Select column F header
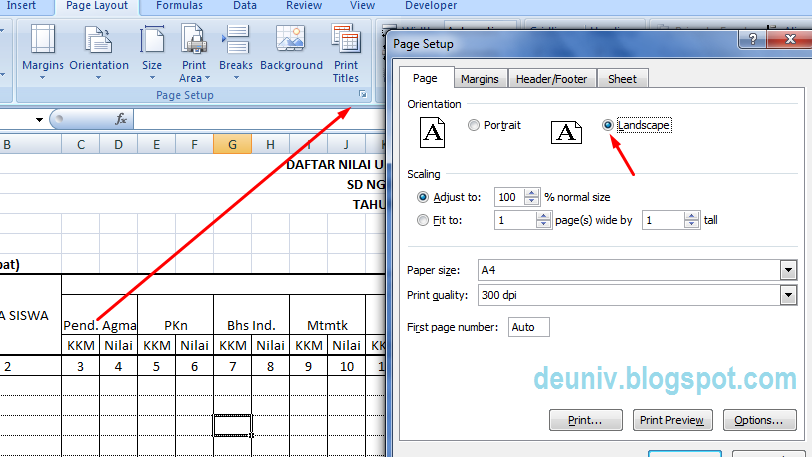The height and width of the screenshot is (457, 812). point(194,145)
